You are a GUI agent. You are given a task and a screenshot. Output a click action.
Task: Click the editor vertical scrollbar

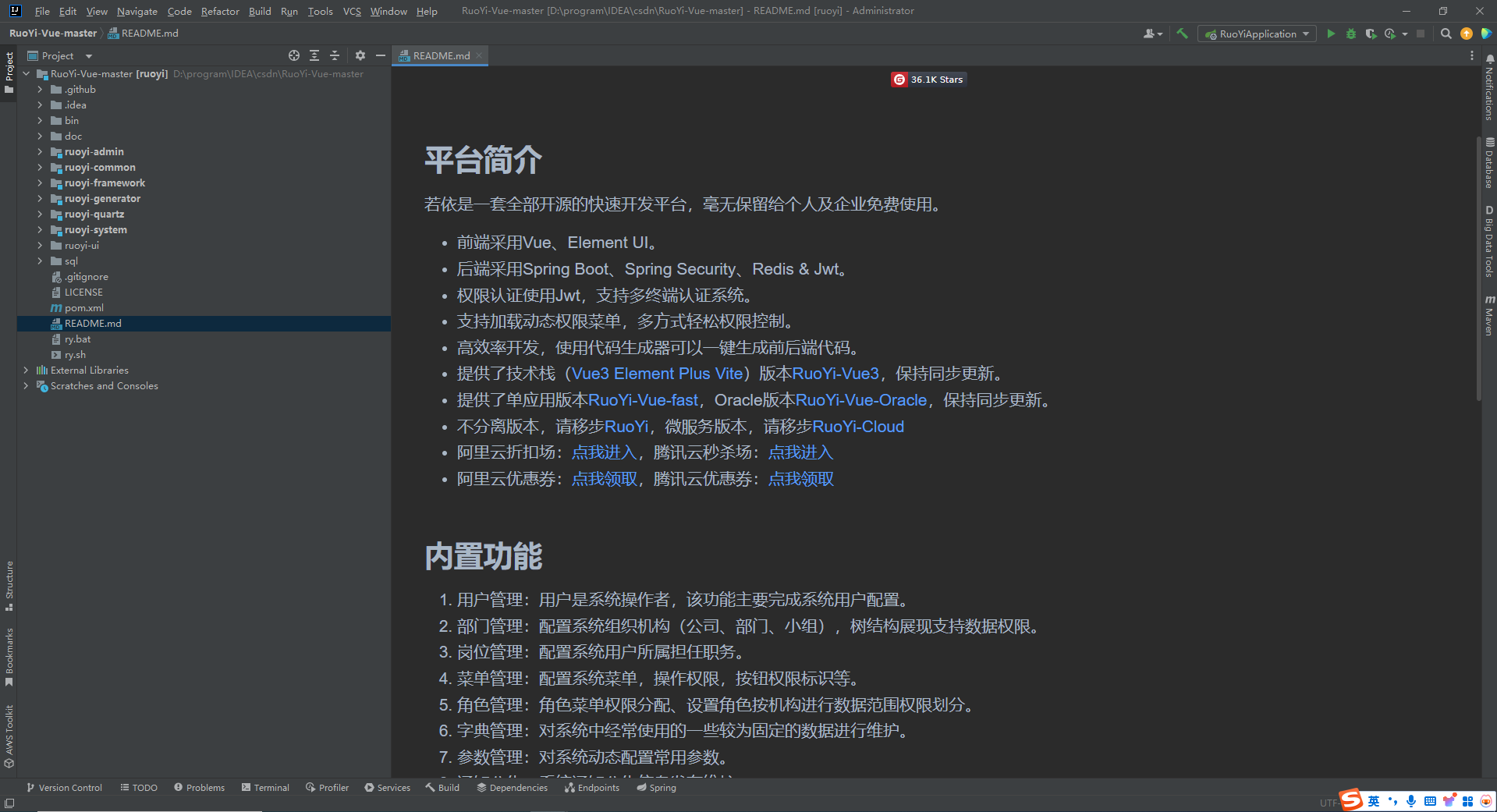[1478, 269]
